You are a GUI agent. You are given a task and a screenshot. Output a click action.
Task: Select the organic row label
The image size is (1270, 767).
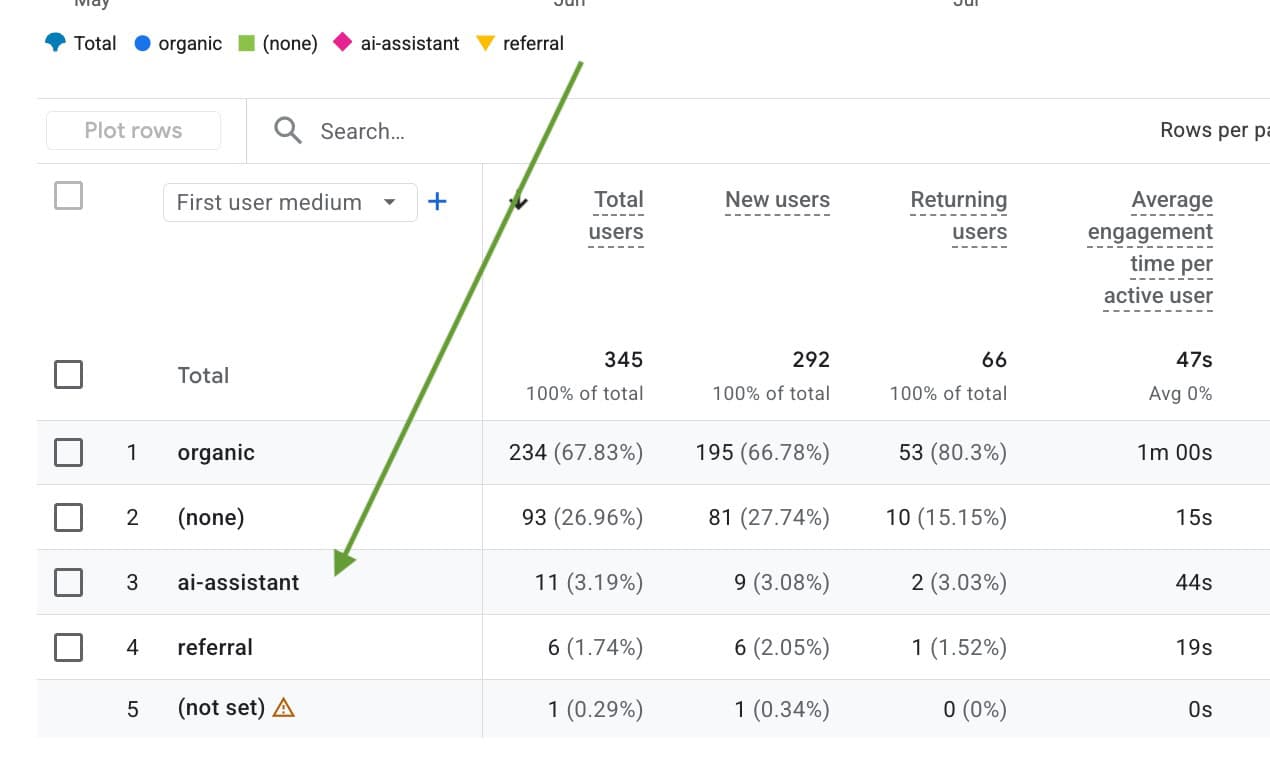pyautogui.click(x=216, y=453)
